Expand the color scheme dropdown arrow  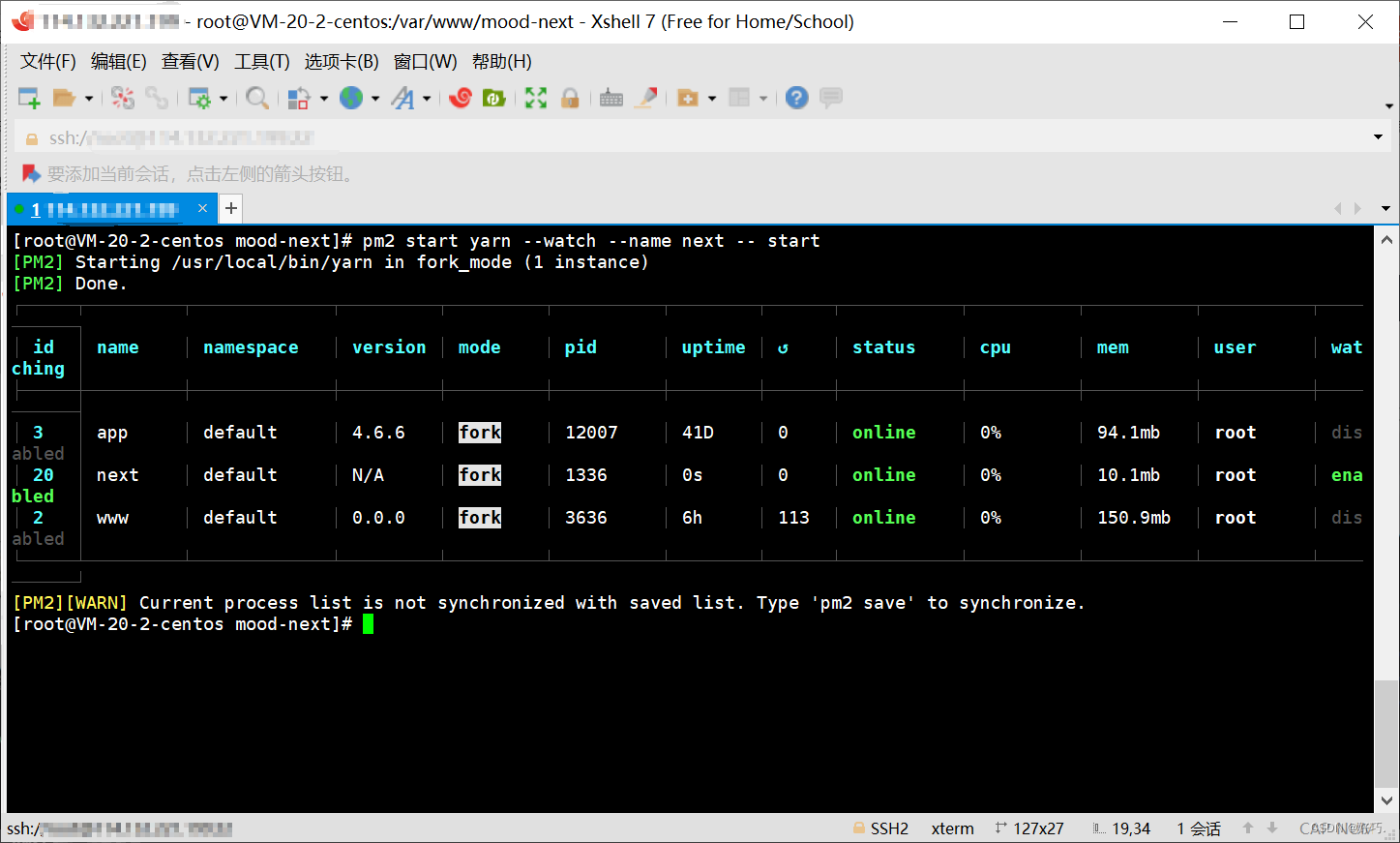pos(324,98)
